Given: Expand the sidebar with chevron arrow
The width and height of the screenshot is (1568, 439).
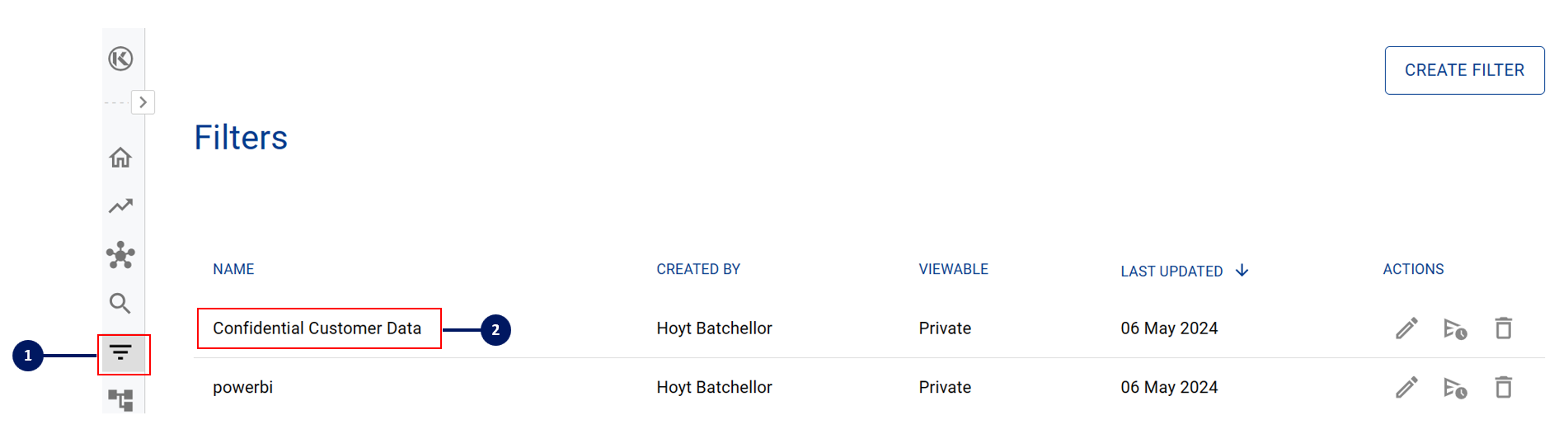Looking at the screenshot, I should (x=143, y=102).
